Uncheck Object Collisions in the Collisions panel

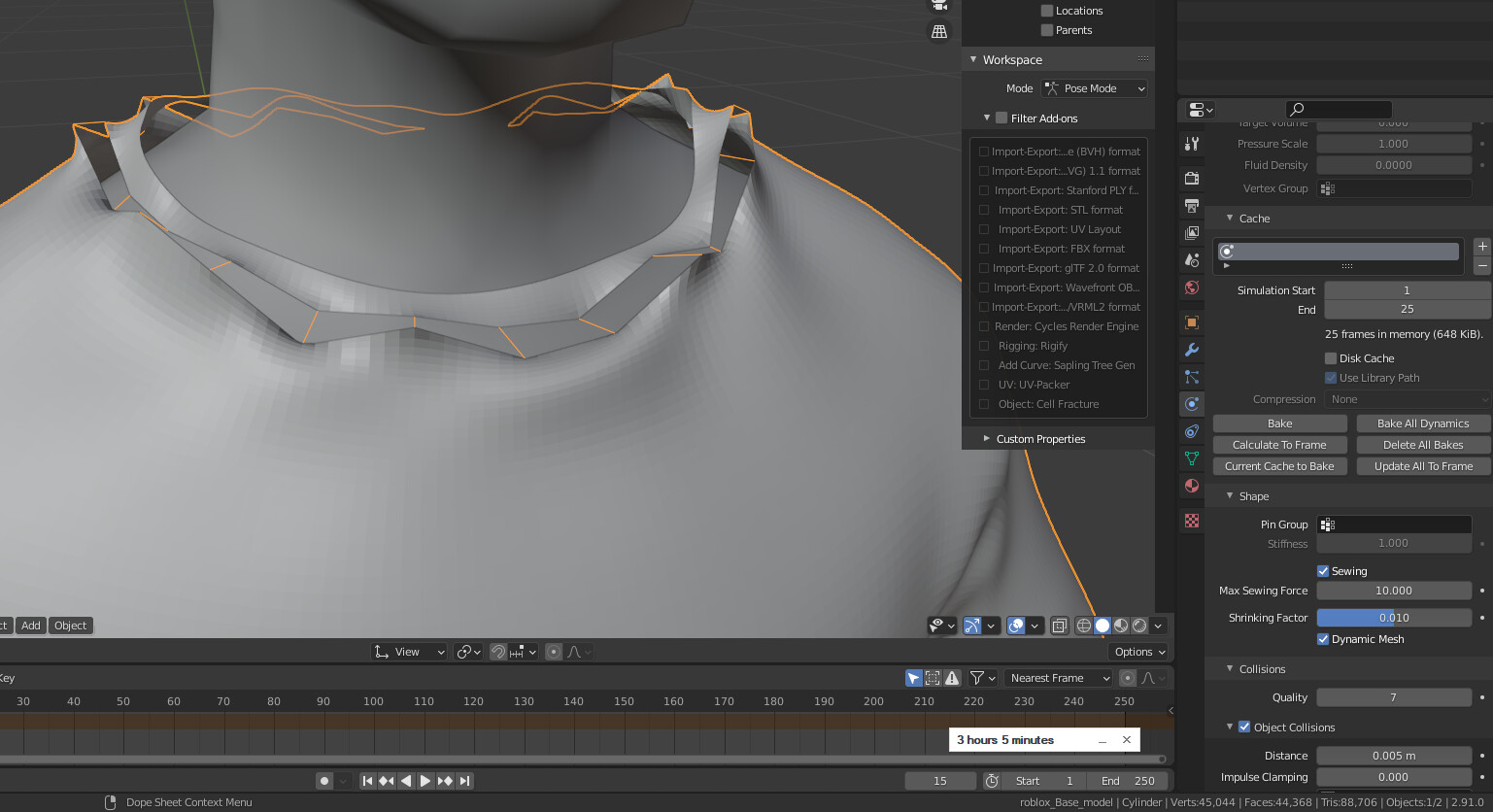point(1245,727)
